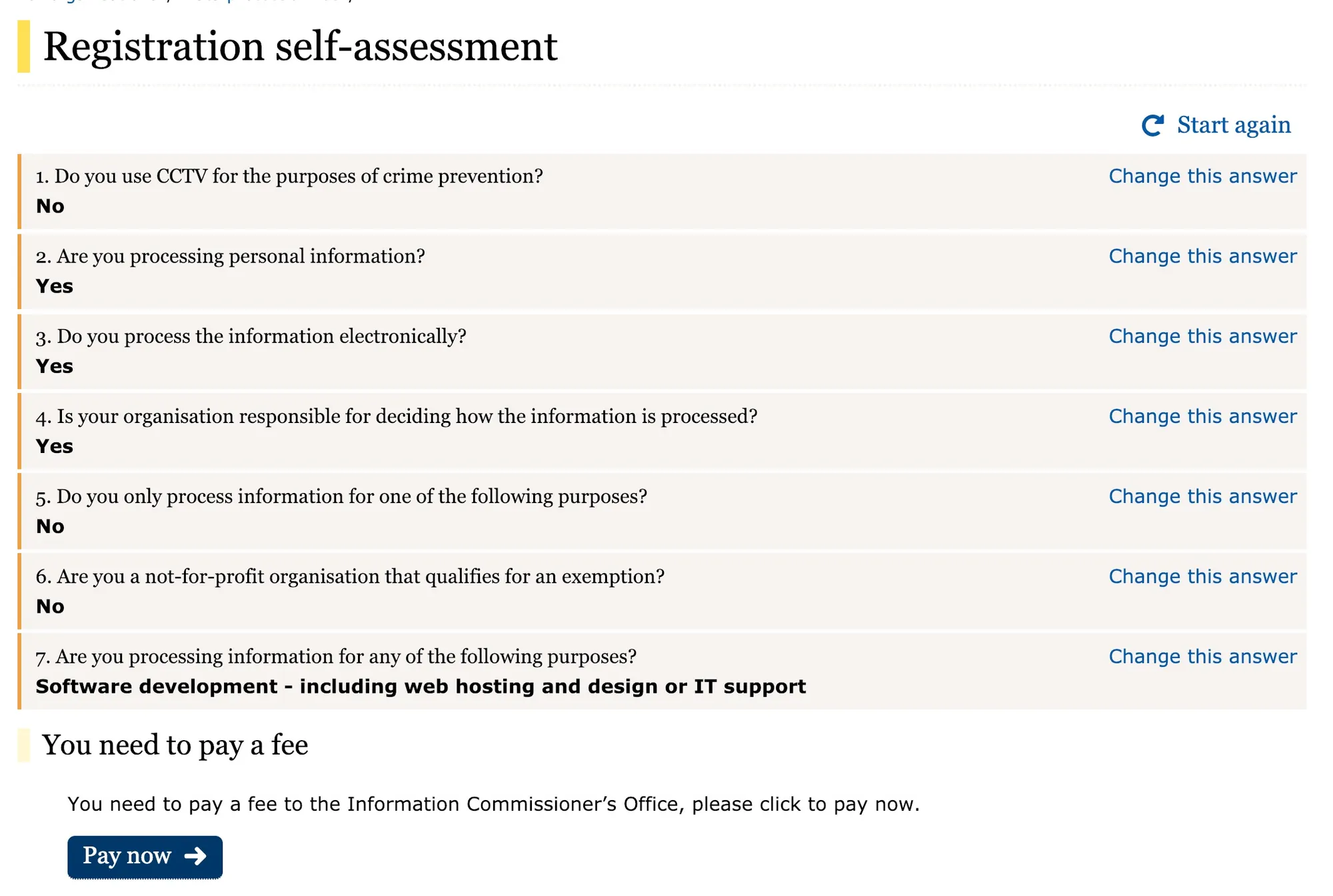Click the Software development answer text
Screen dimensions: 1333x896
point(421,687)
